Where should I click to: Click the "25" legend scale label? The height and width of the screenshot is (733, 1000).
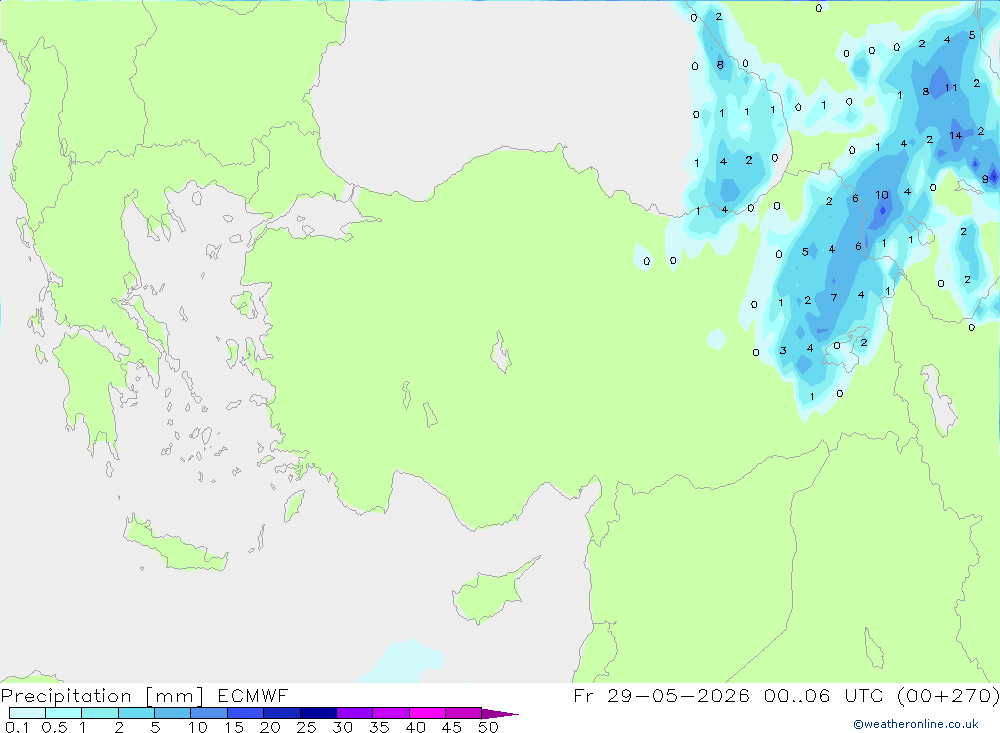coord(306,727)
